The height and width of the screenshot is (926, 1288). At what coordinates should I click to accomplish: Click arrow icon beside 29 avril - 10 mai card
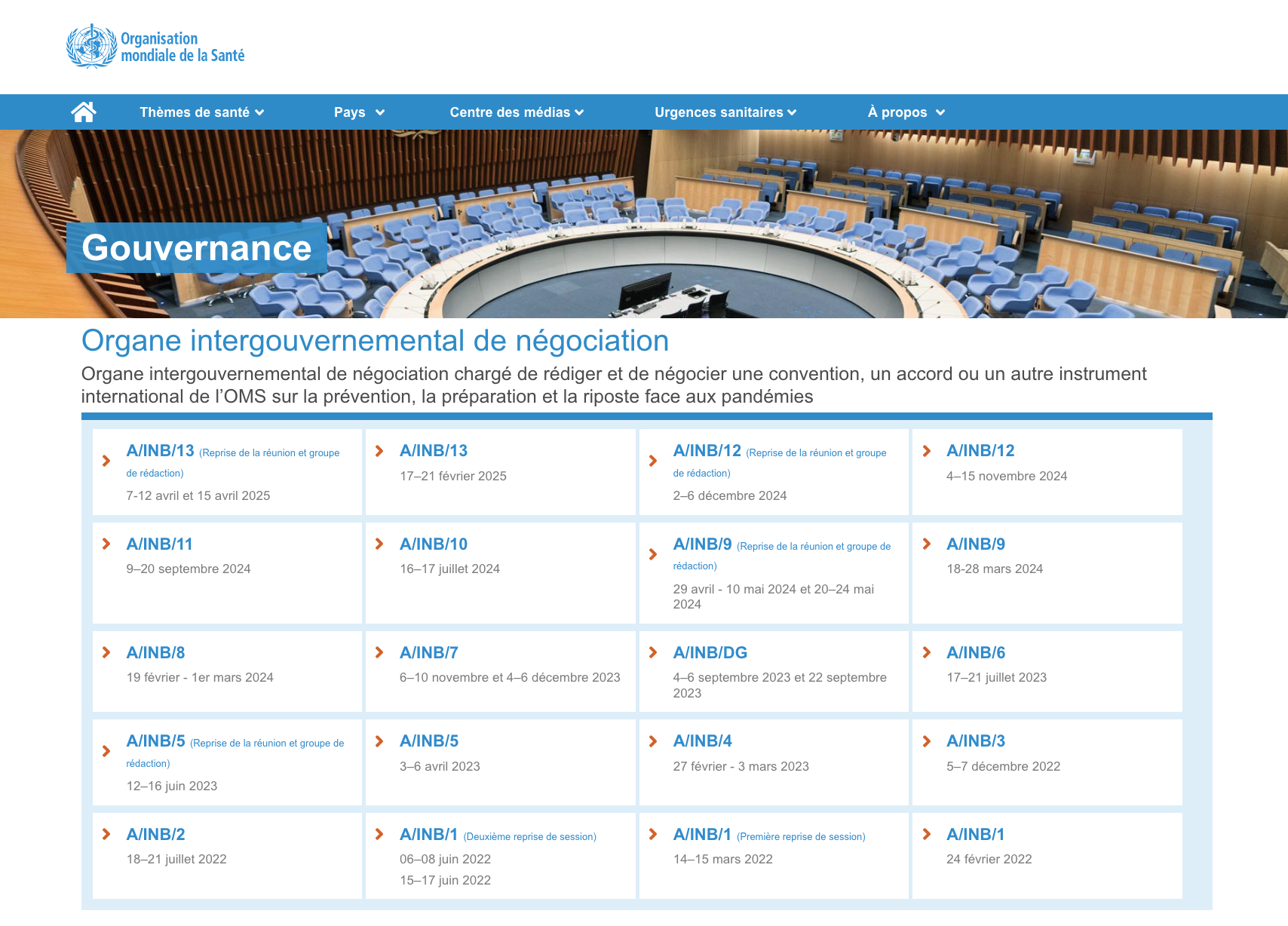coord(653,554)
